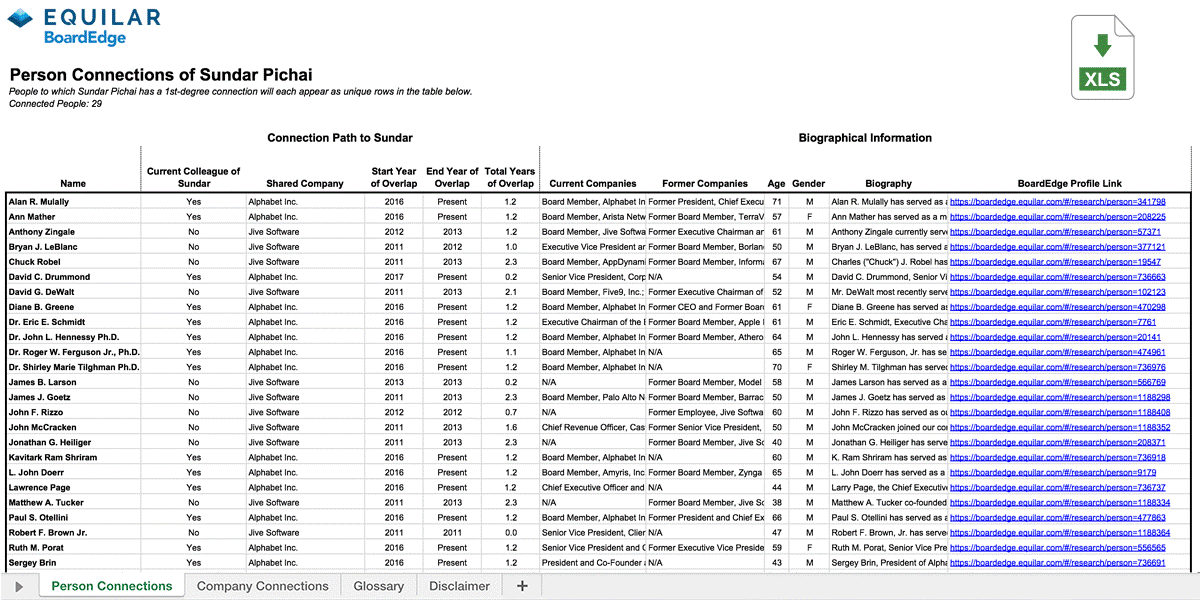Select the Current Colleague cell for Bryan J. LeBlanc
Screen dimensions: 1200x600
[194, 247]
